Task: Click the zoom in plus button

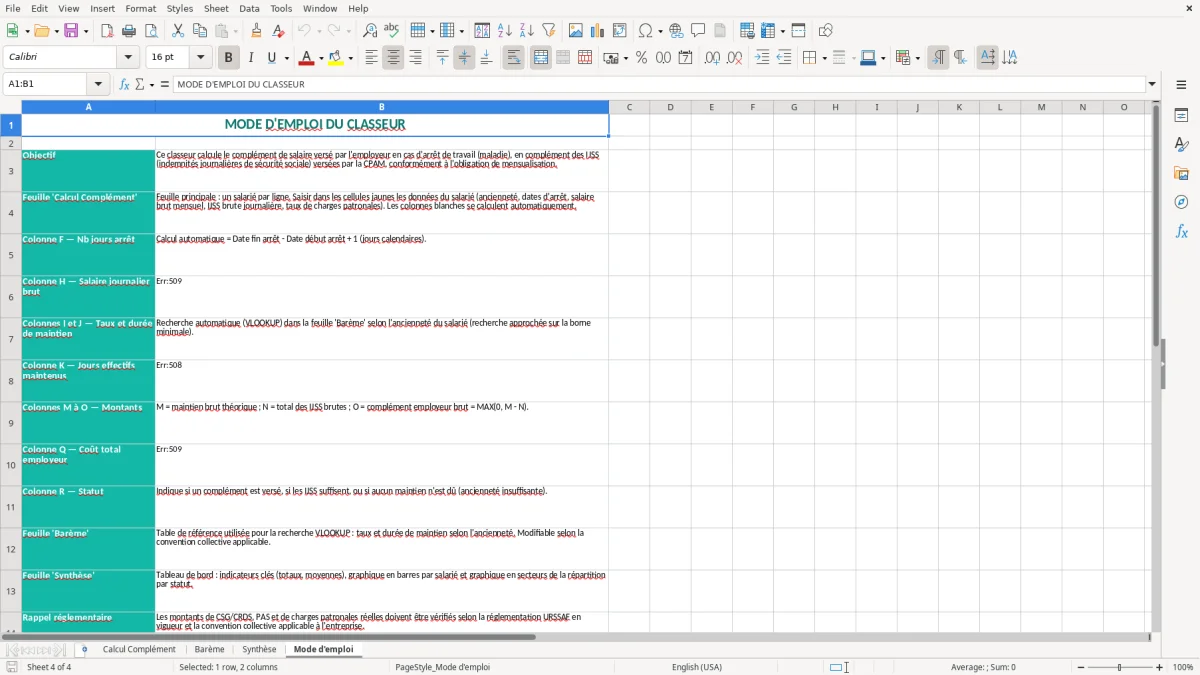Action: click(1160, 667)
